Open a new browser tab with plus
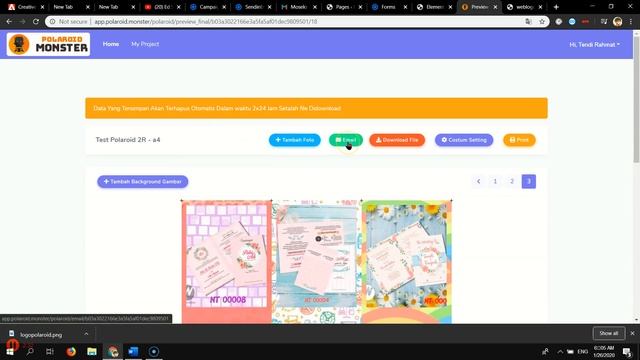This screenshot has width=640, height=360. 556,7
